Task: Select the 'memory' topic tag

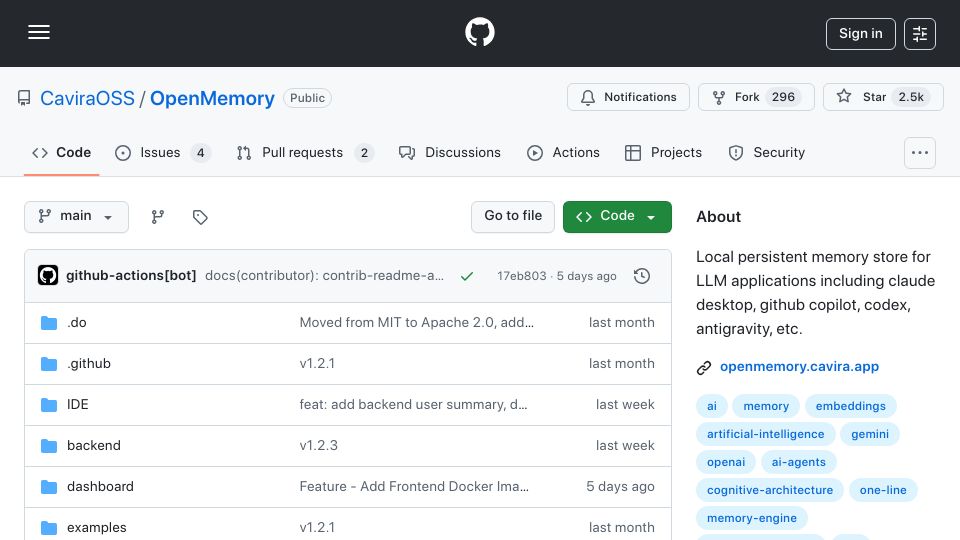Action: [766, 406]
